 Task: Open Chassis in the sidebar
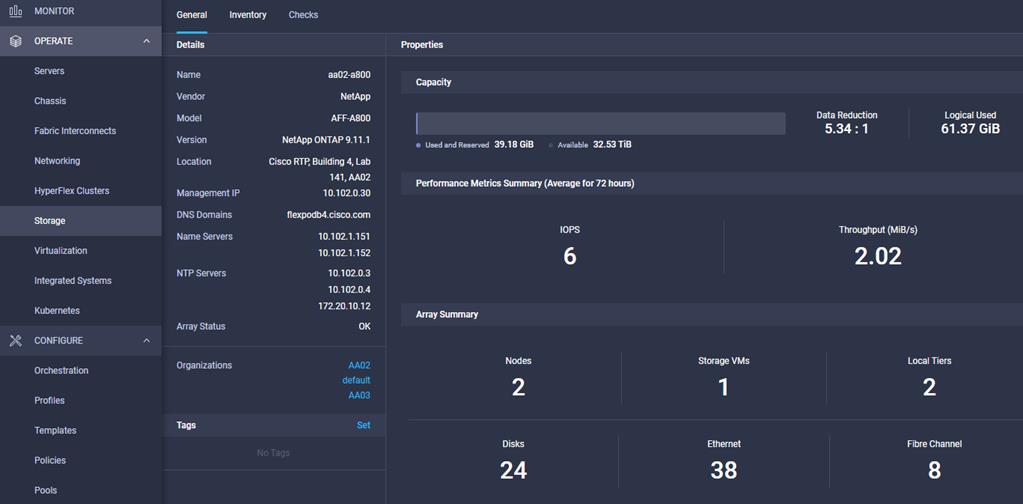coord(50,101)
